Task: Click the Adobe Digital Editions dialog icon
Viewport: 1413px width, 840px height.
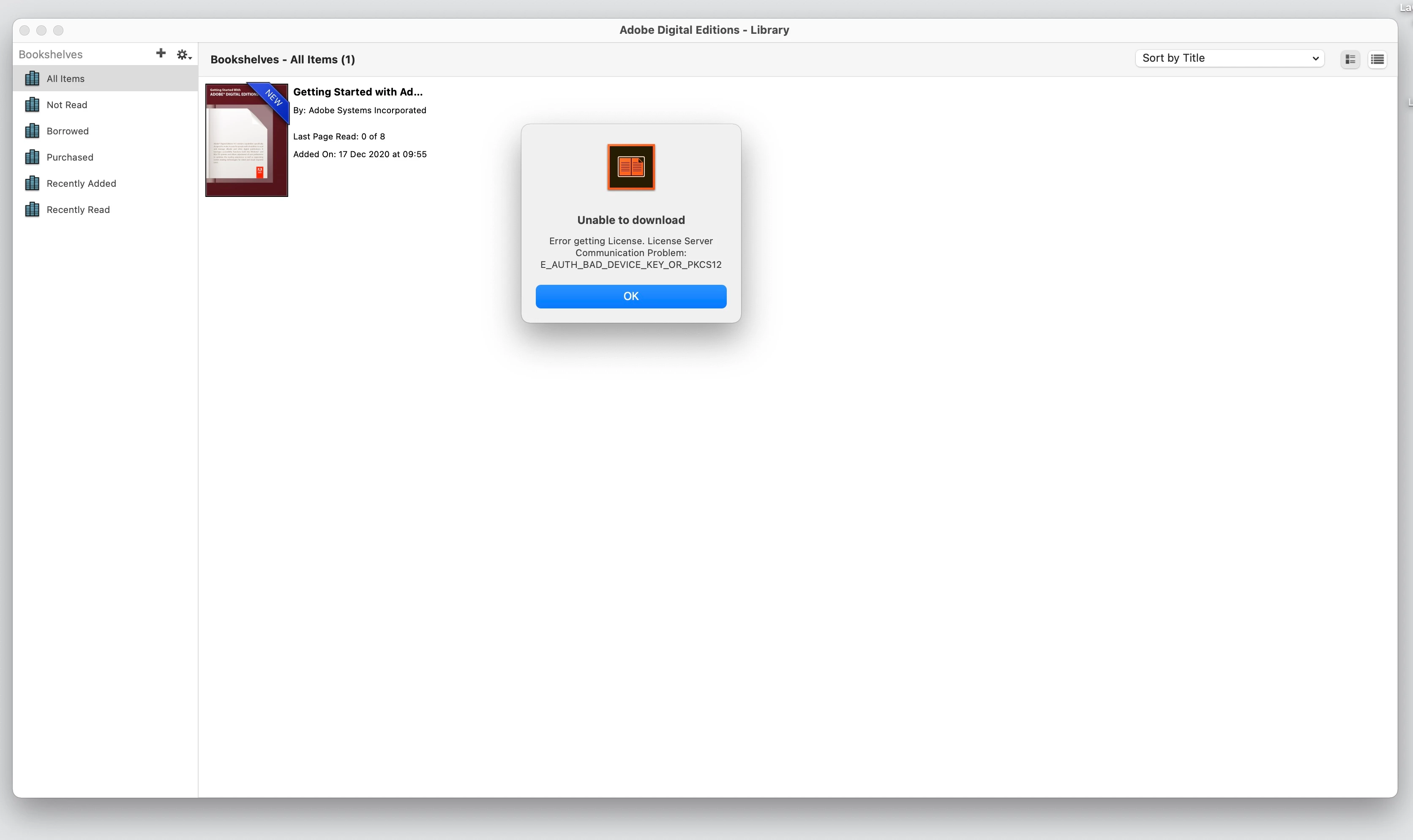Action: pos(630,167)
